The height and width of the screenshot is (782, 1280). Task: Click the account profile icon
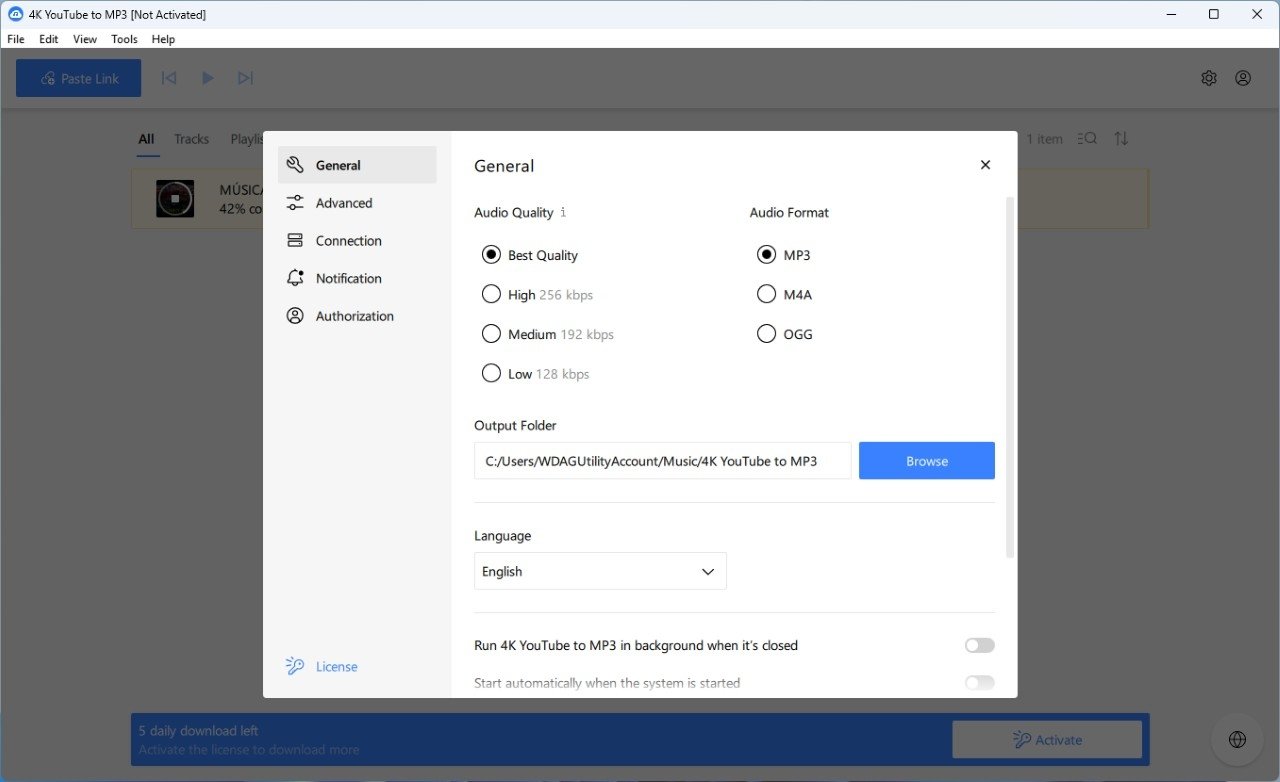[1243, 78]
